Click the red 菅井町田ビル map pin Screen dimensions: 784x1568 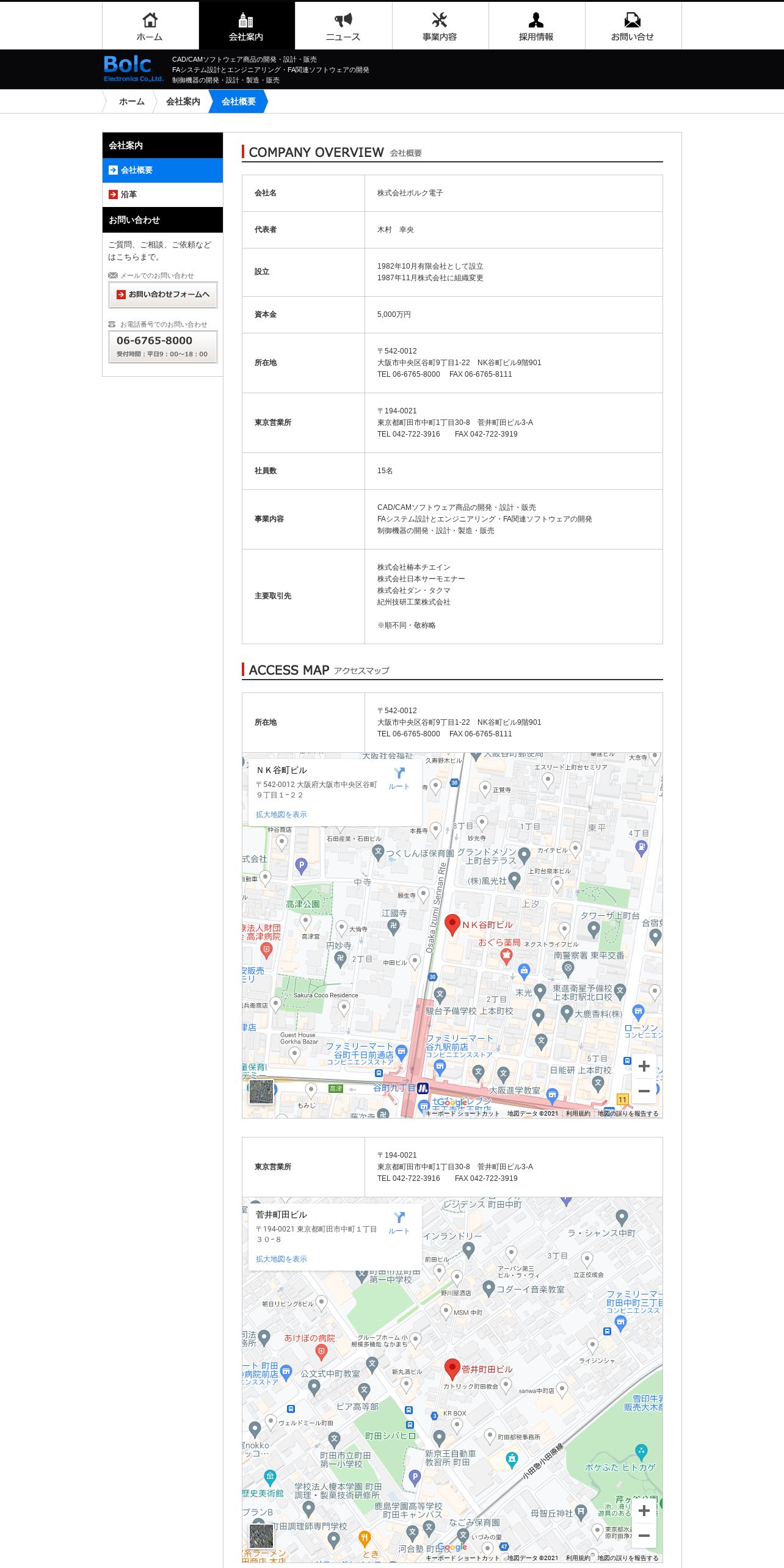[x=452, y=1369]
